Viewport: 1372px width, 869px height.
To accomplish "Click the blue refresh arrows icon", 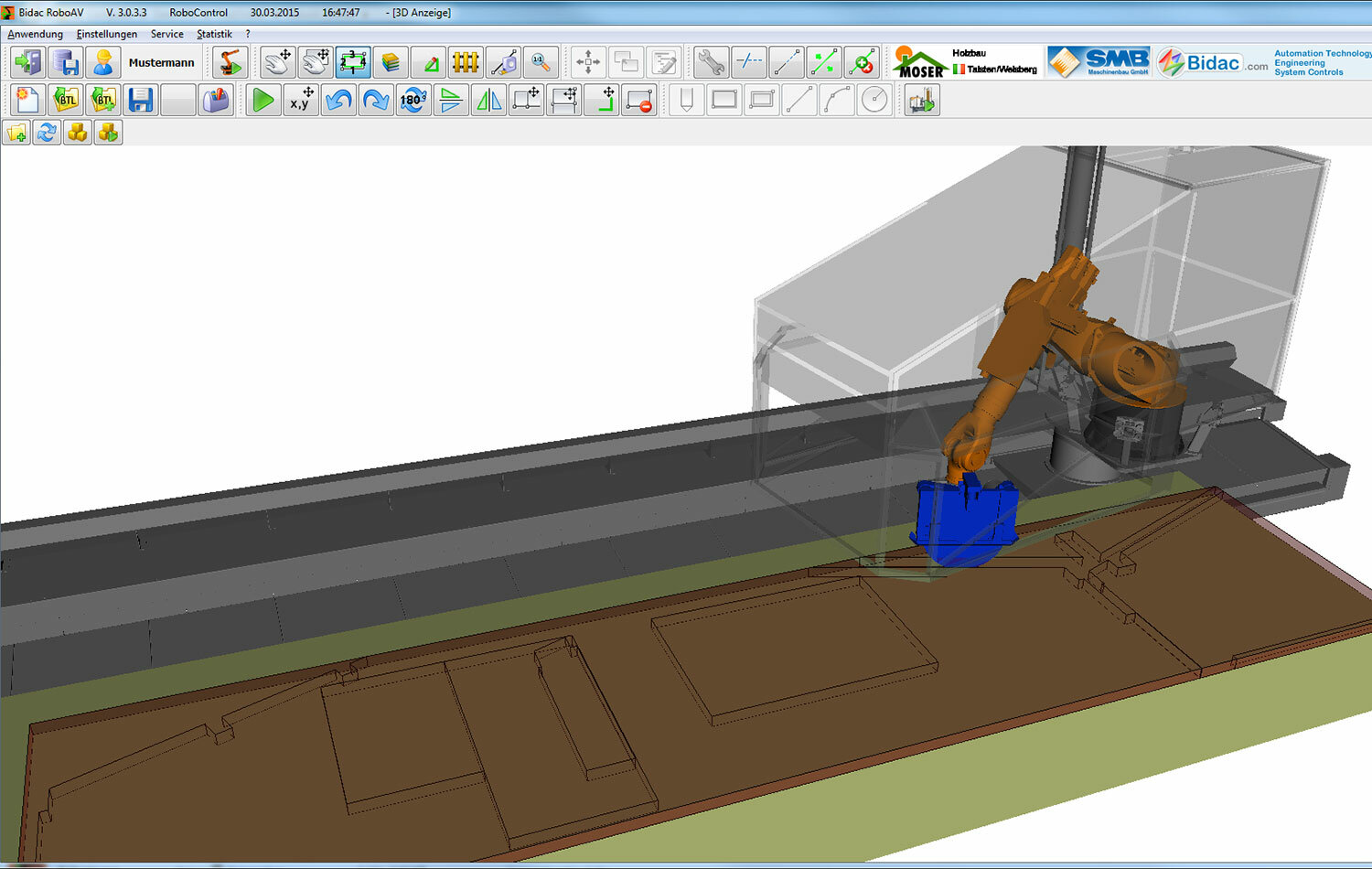I will 47,133.
